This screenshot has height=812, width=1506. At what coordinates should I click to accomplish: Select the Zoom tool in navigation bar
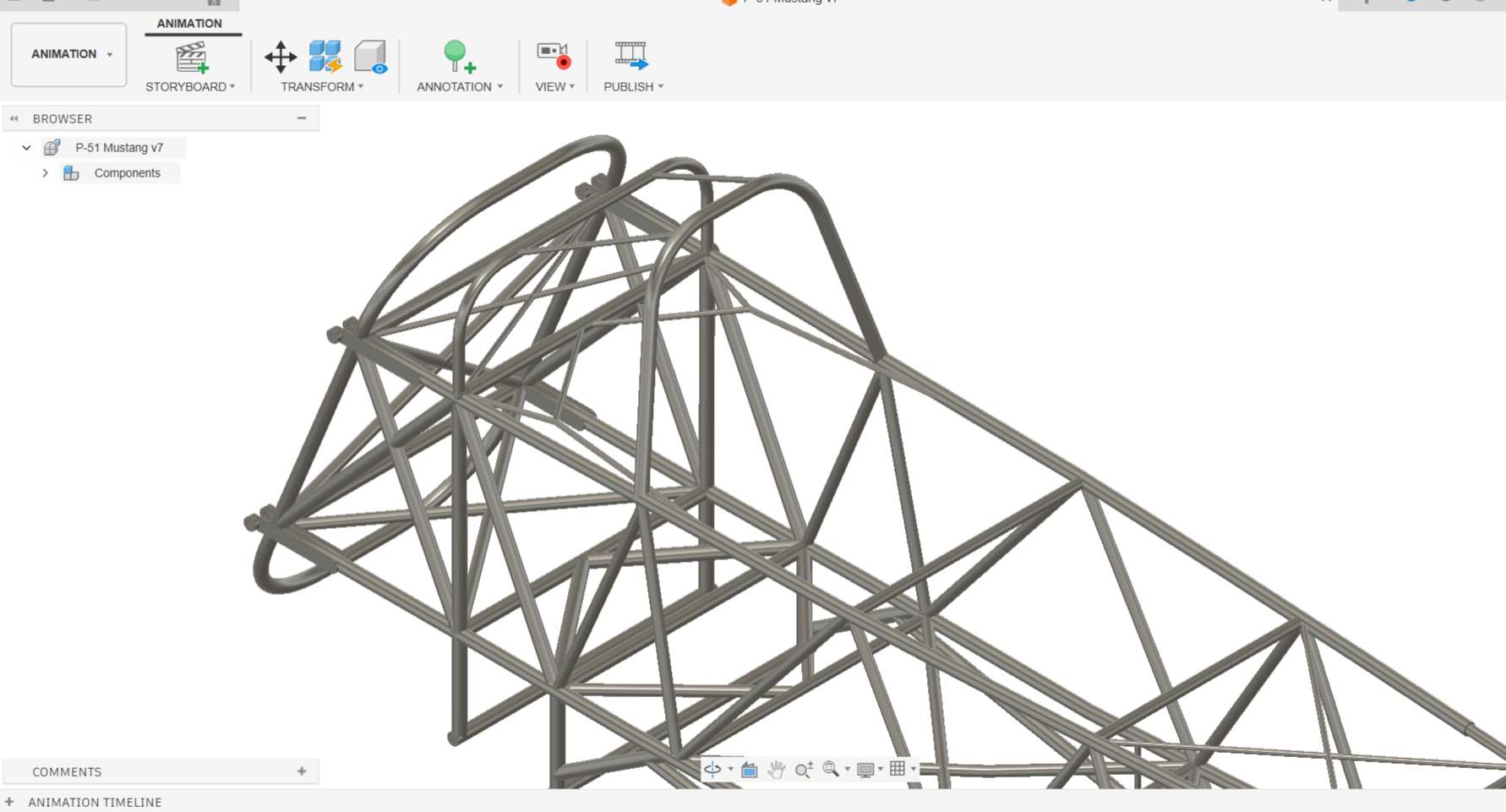[804, 769]
